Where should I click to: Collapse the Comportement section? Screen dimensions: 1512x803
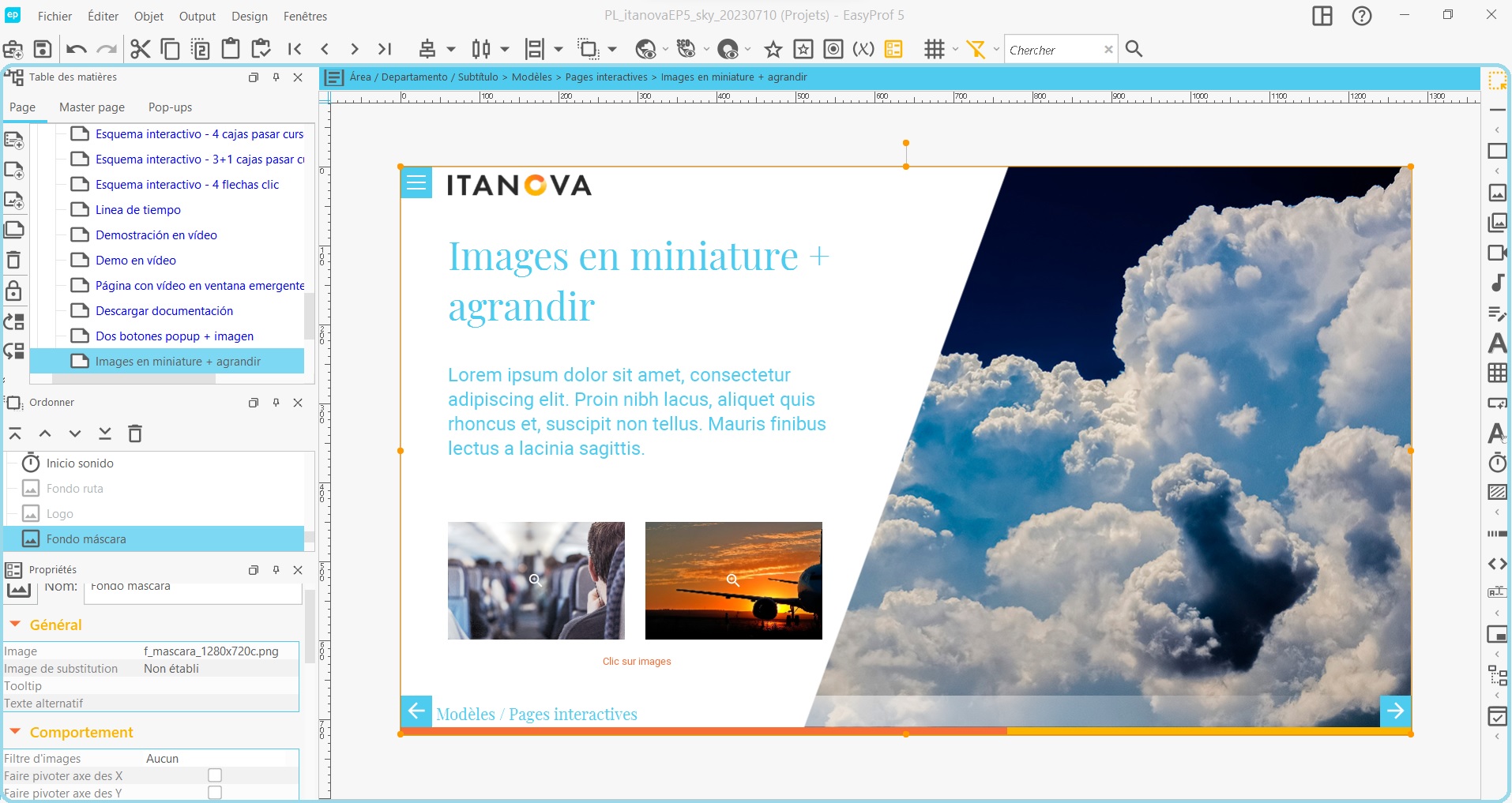(x=13, y=732)
